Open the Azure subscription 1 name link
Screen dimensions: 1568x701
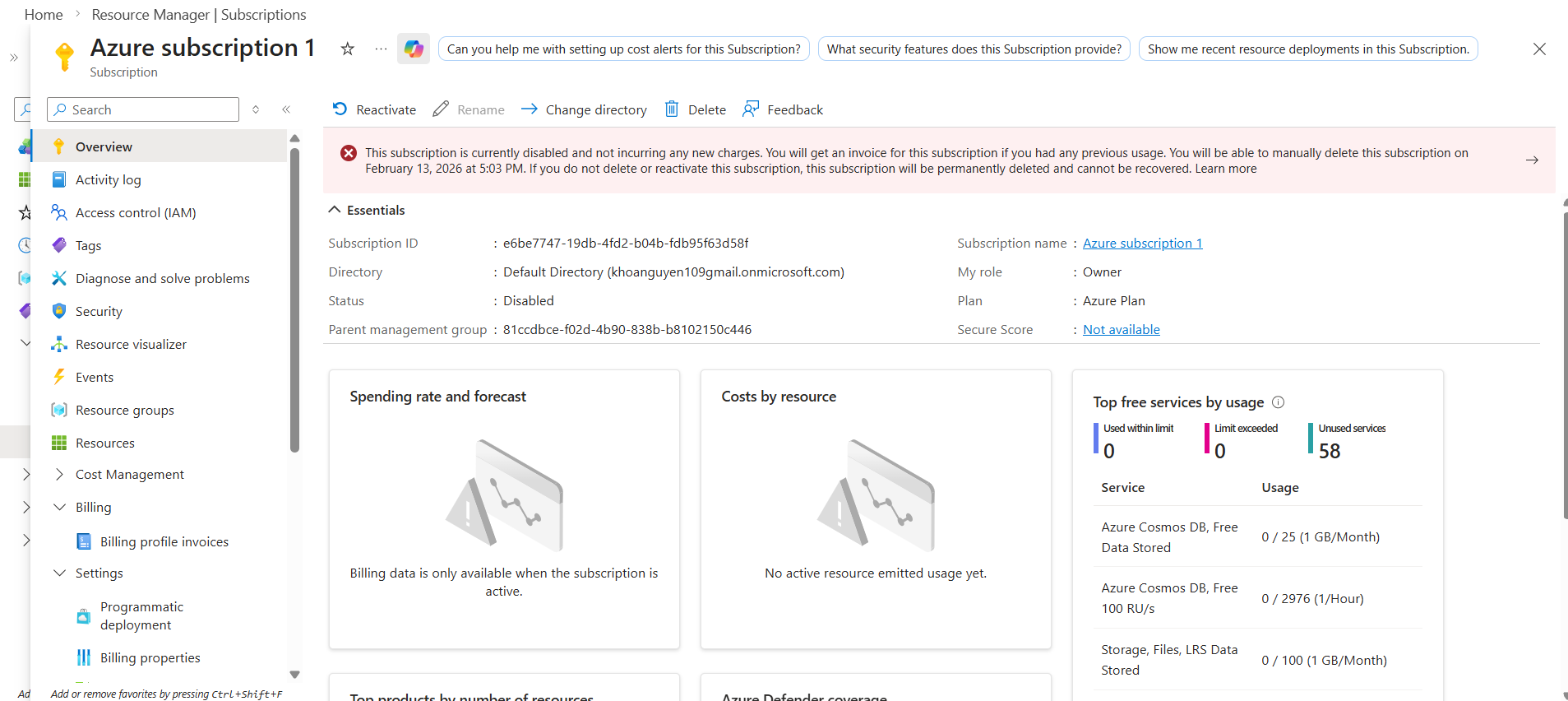click(x=1143, y=243)
